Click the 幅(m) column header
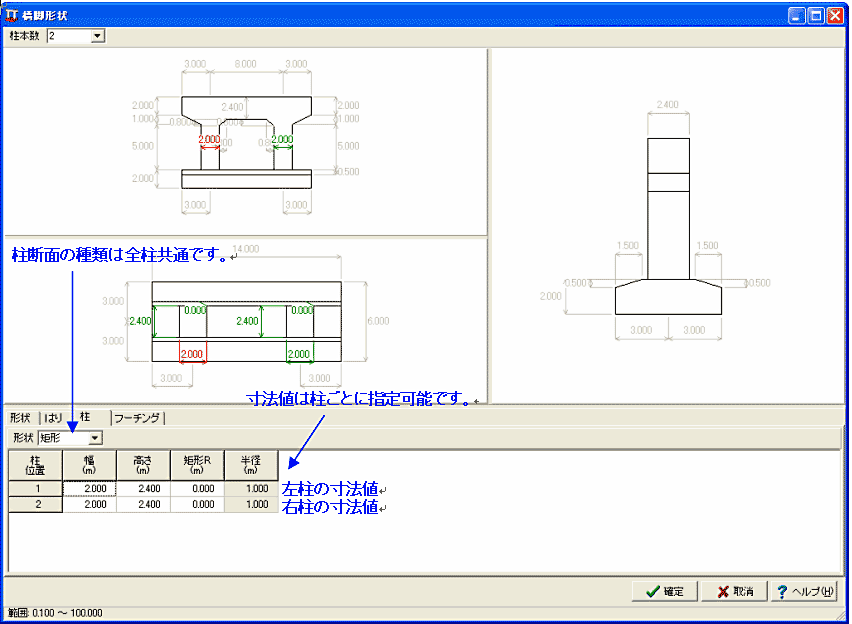Image resolution: width=852 pixels, height=624 pixels. pos(90,465)
